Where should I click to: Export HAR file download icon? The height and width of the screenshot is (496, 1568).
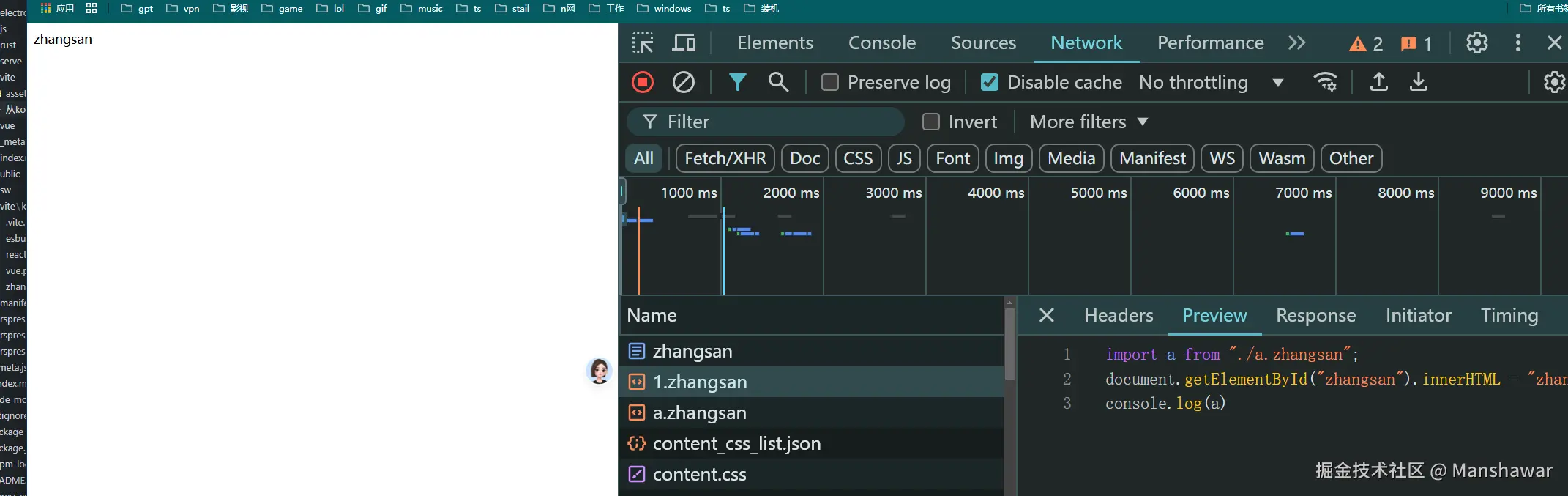(x=1419, y=82)
